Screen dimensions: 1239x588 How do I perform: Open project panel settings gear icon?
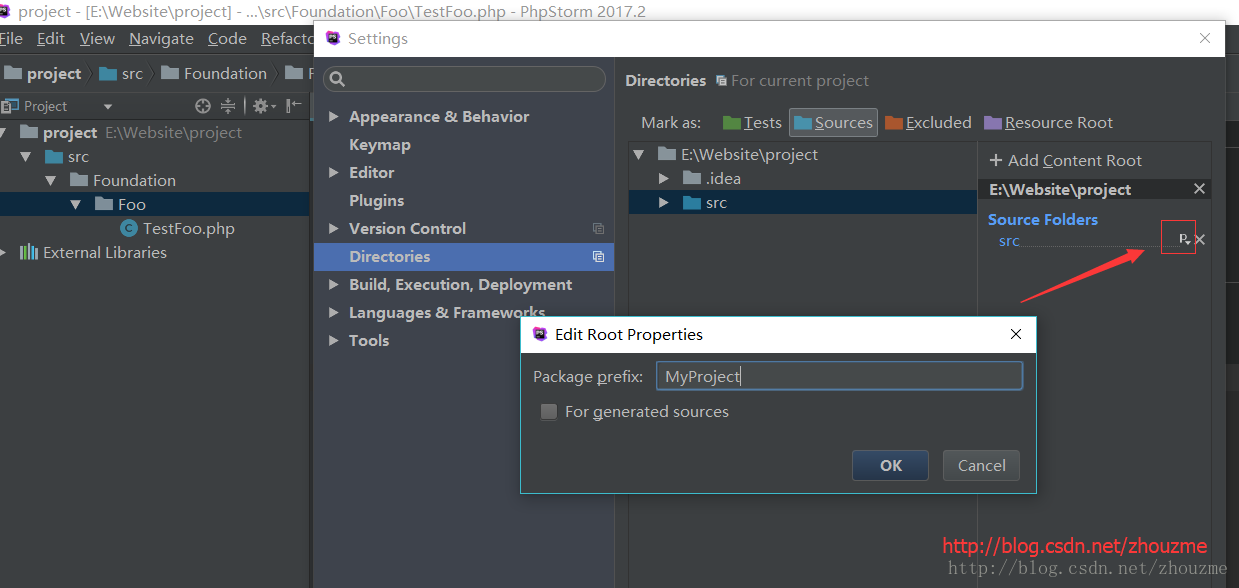tap(261, 105)
